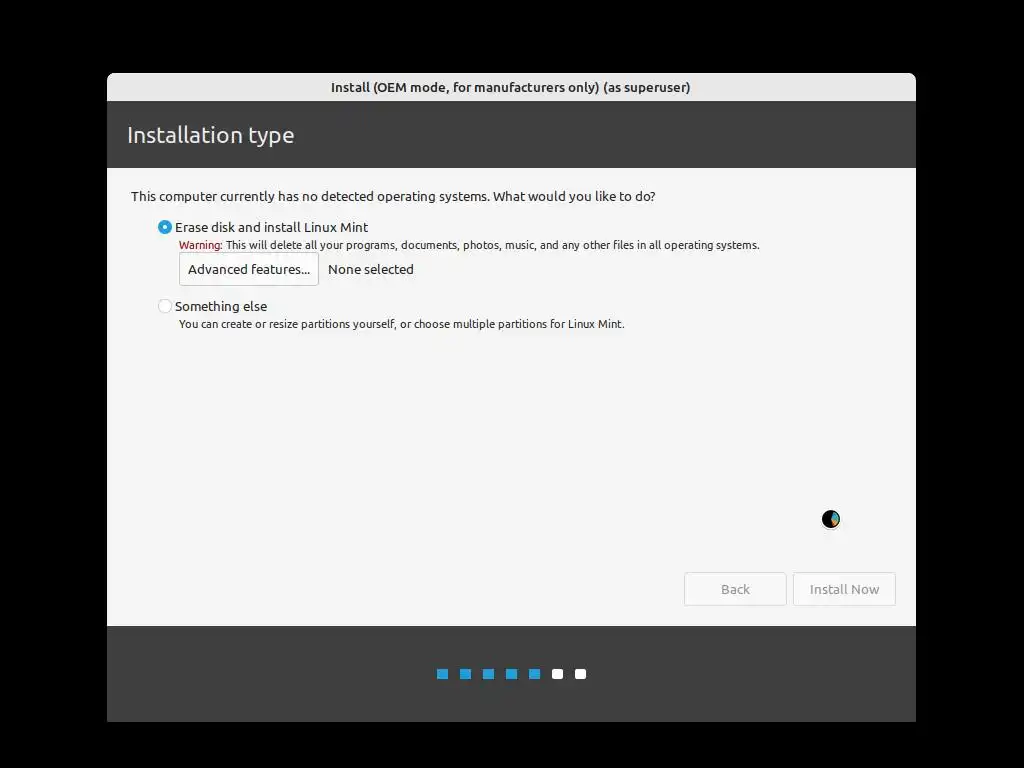Click the Install Now button
This screenshot has height=768, width=1024.
point(844,589)
